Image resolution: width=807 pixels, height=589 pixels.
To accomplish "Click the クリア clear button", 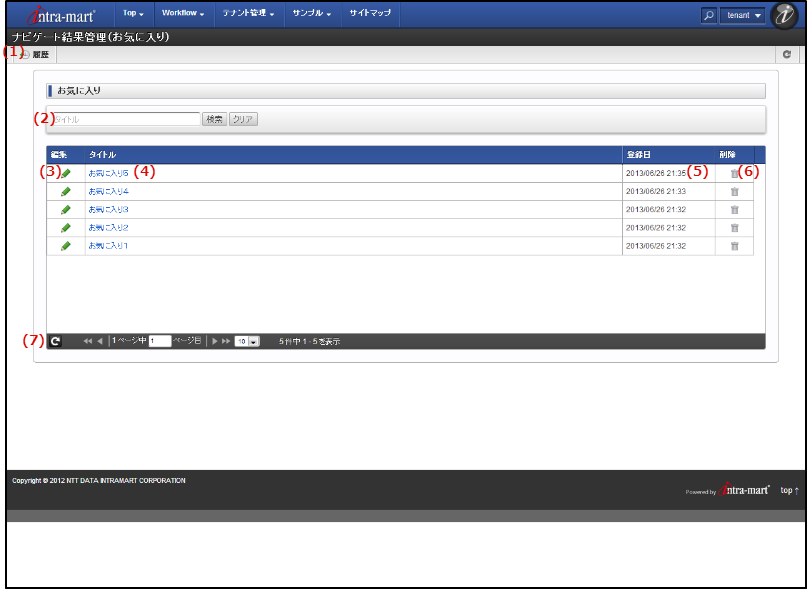I will click(x=243, y=119).
